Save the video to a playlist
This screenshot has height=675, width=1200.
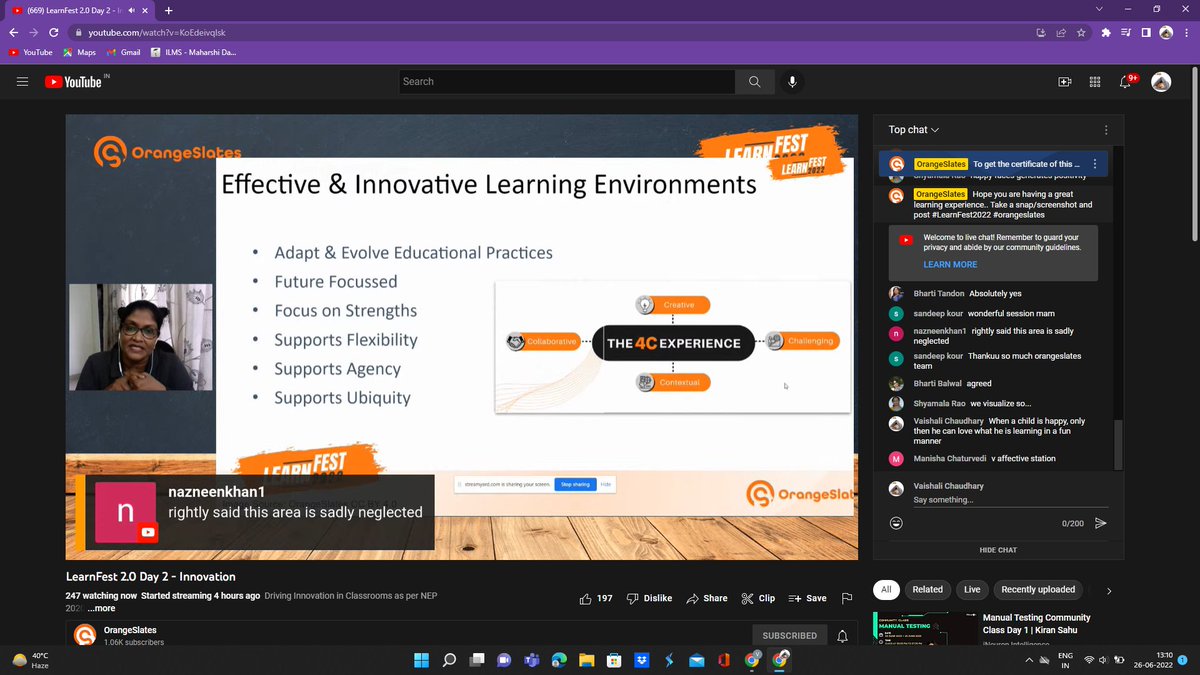click(x=807, y=597)
